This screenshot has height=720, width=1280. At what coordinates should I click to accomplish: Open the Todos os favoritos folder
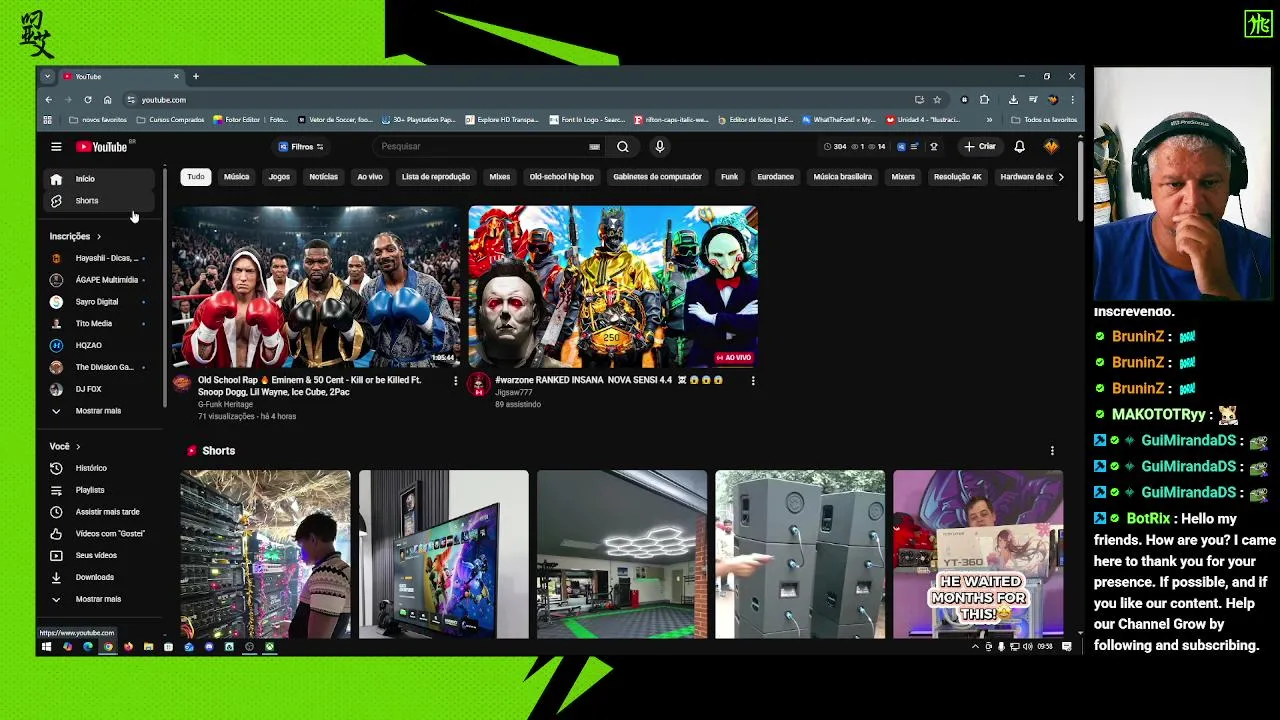[x=1044, y=120]
